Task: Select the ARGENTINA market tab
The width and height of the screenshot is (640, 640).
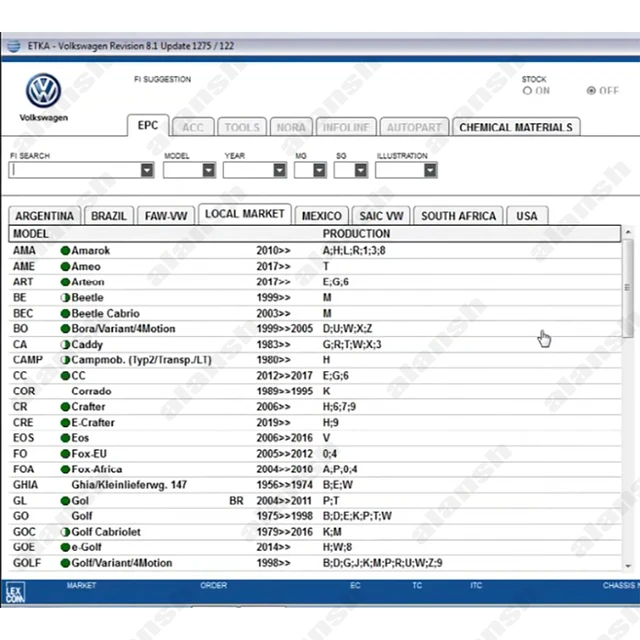Action: click(44, 216)
